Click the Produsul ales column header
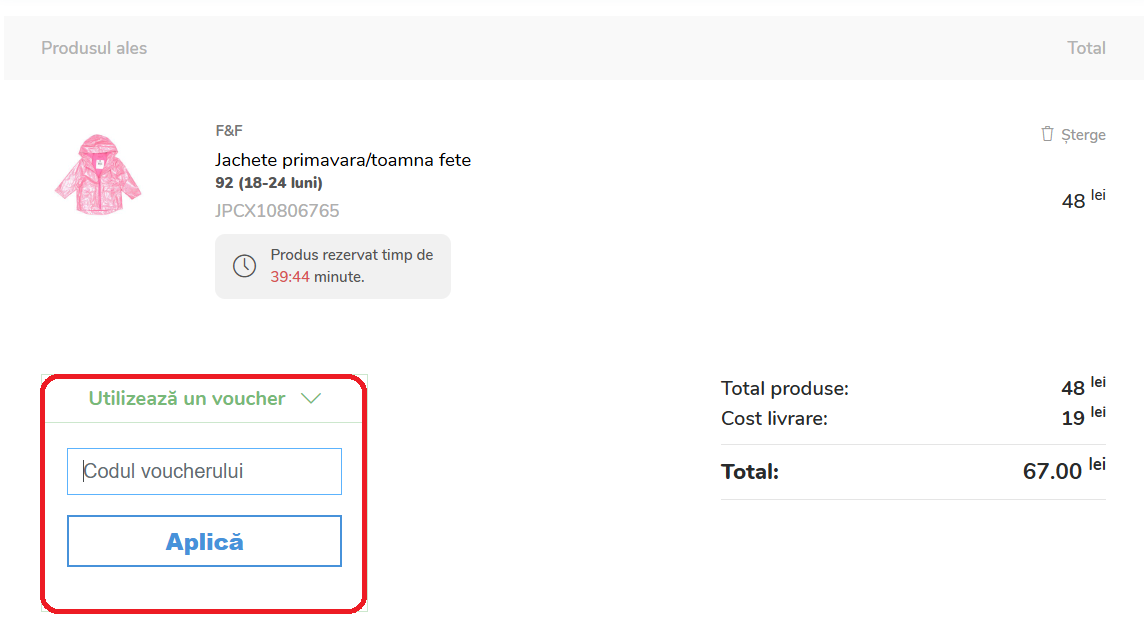The image size is (1144, 638). [94, 48]
